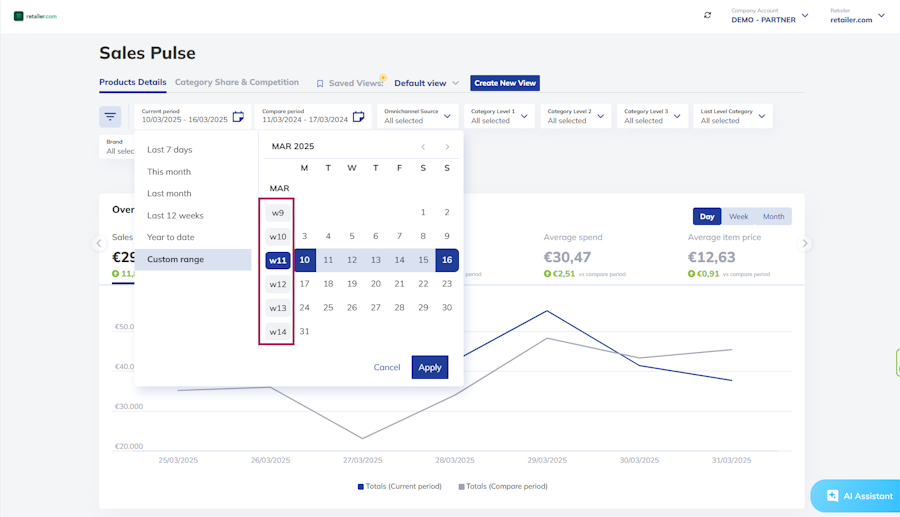This screenshot has width=900, height=517.
Task: Expand the Company Account DEMO - PARTNER selector
Action: (770, 15)
